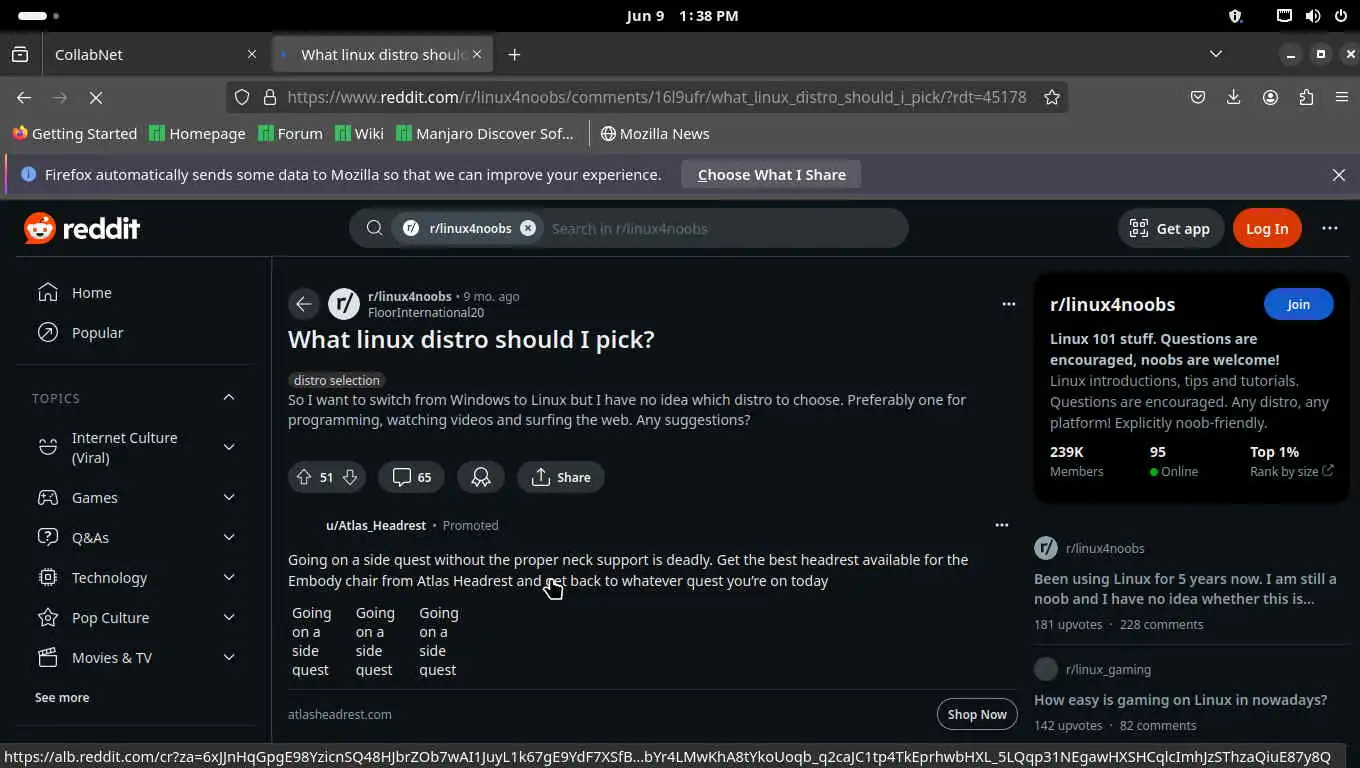This screenshot has height=768, width=1360.
Task: Open Manjaro Discover Software bookmark
Action: click(485, 133)
